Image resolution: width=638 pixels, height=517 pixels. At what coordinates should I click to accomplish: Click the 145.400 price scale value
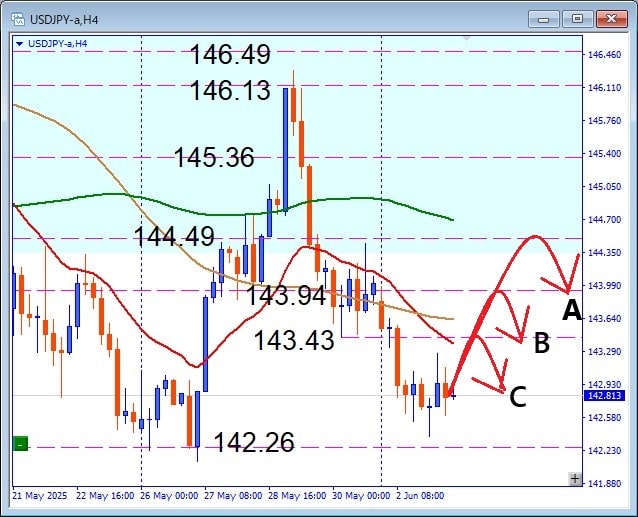(605, 153)
